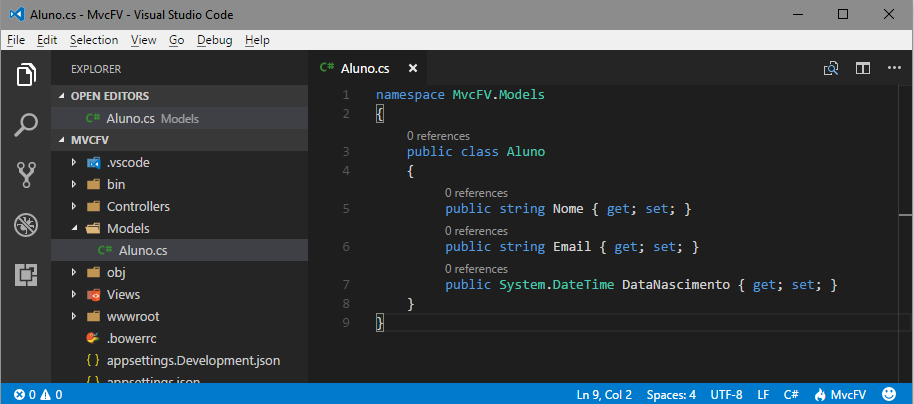Open the Edit menu
The width and height of the screenshot is (914, 404).
(47, 40)
